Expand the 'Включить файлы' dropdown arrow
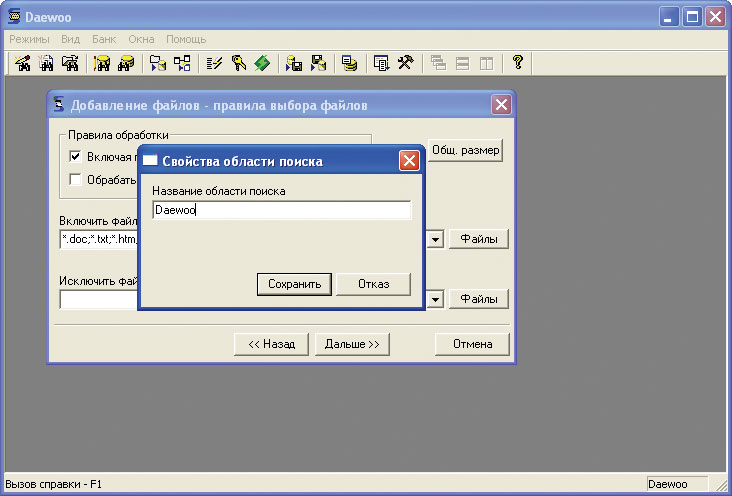 (437, 240)
